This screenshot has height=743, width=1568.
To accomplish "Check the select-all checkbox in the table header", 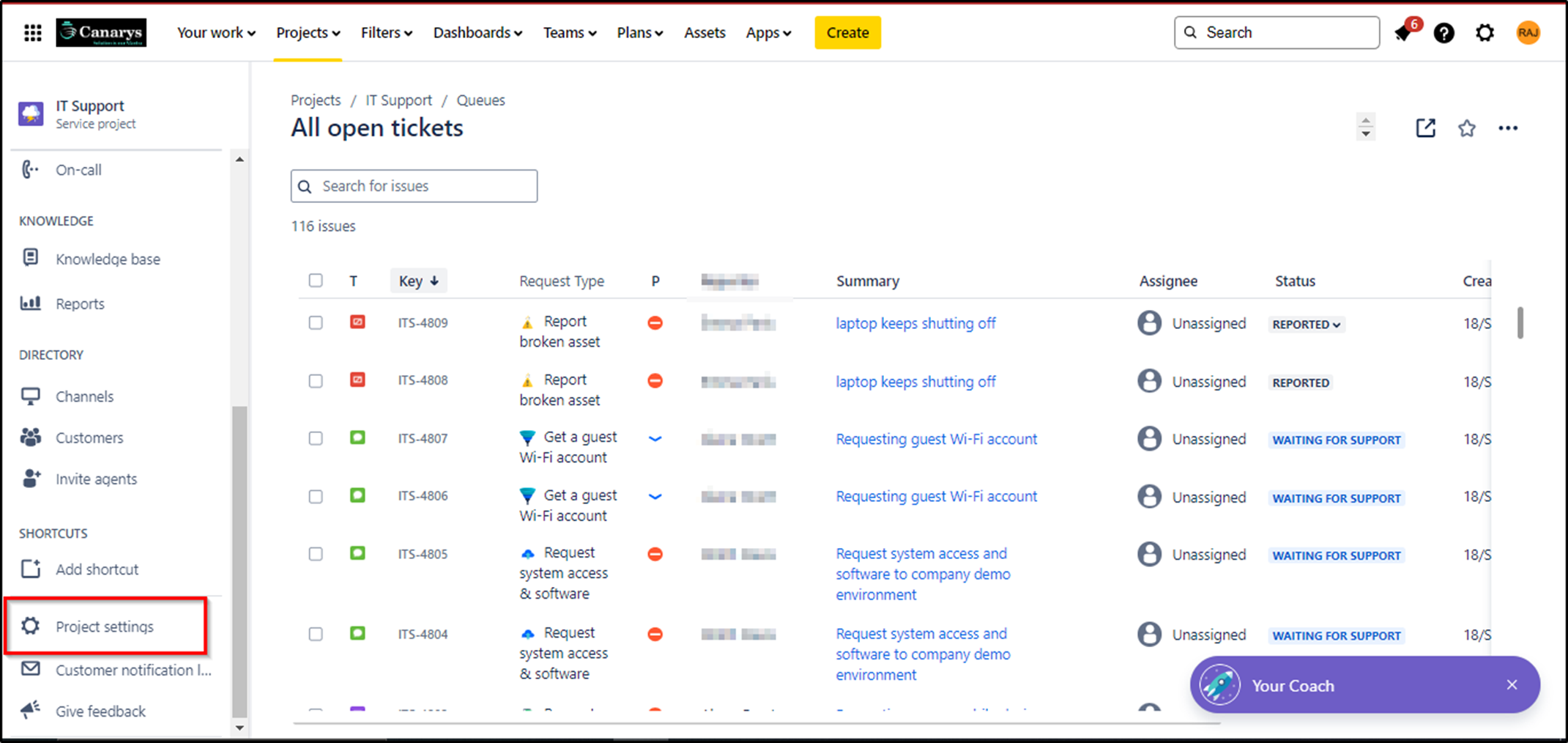I will pos(316,280).
